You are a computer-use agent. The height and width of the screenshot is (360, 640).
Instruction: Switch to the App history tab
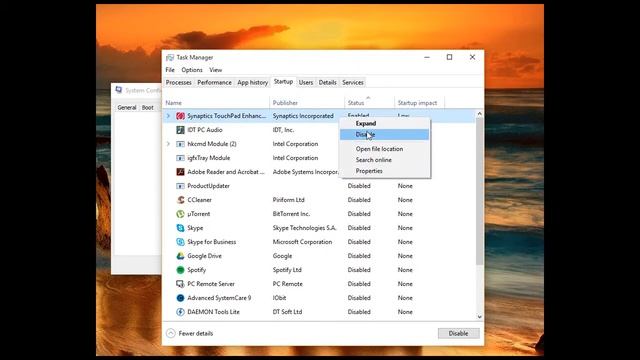pos(253,82)
